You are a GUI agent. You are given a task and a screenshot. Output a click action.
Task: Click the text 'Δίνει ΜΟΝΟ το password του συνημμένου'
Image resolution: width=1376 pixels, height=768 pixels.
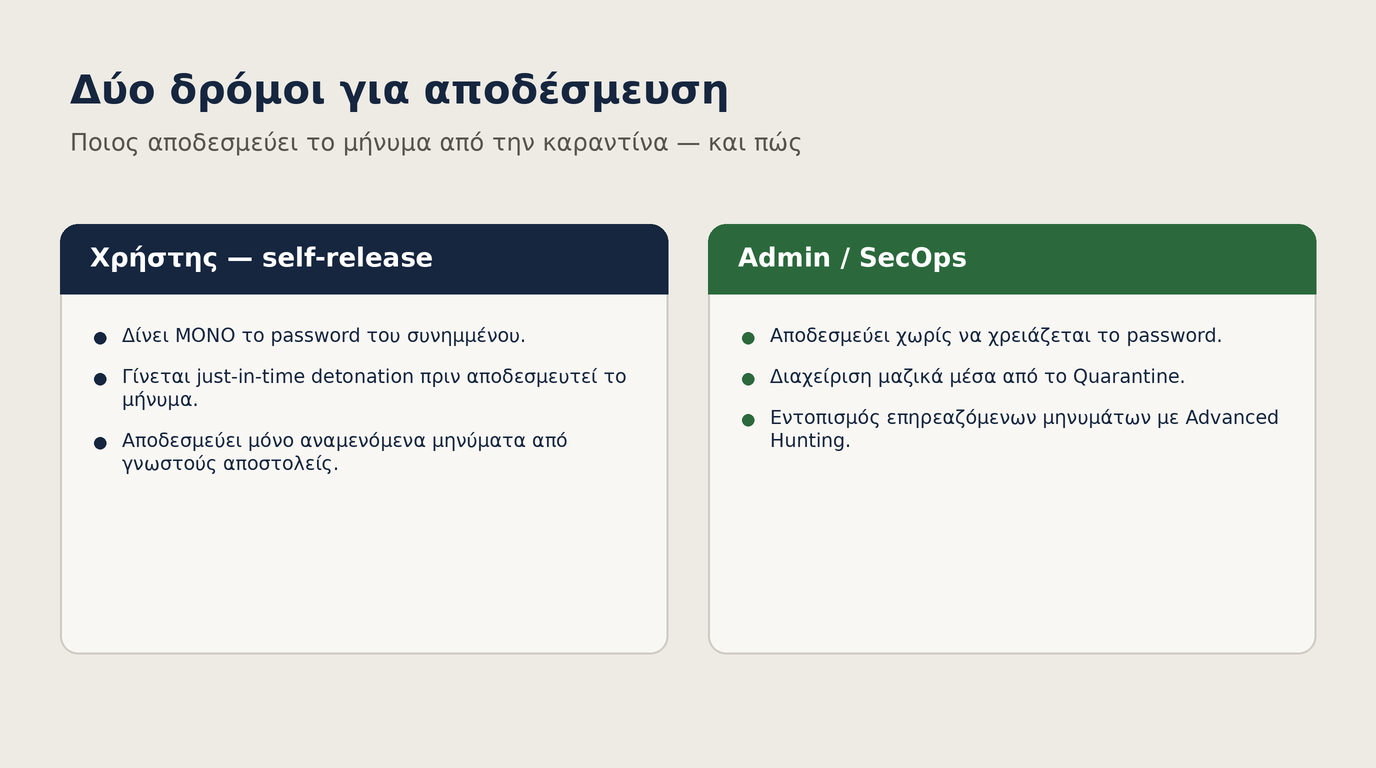(x=324, y=336)
